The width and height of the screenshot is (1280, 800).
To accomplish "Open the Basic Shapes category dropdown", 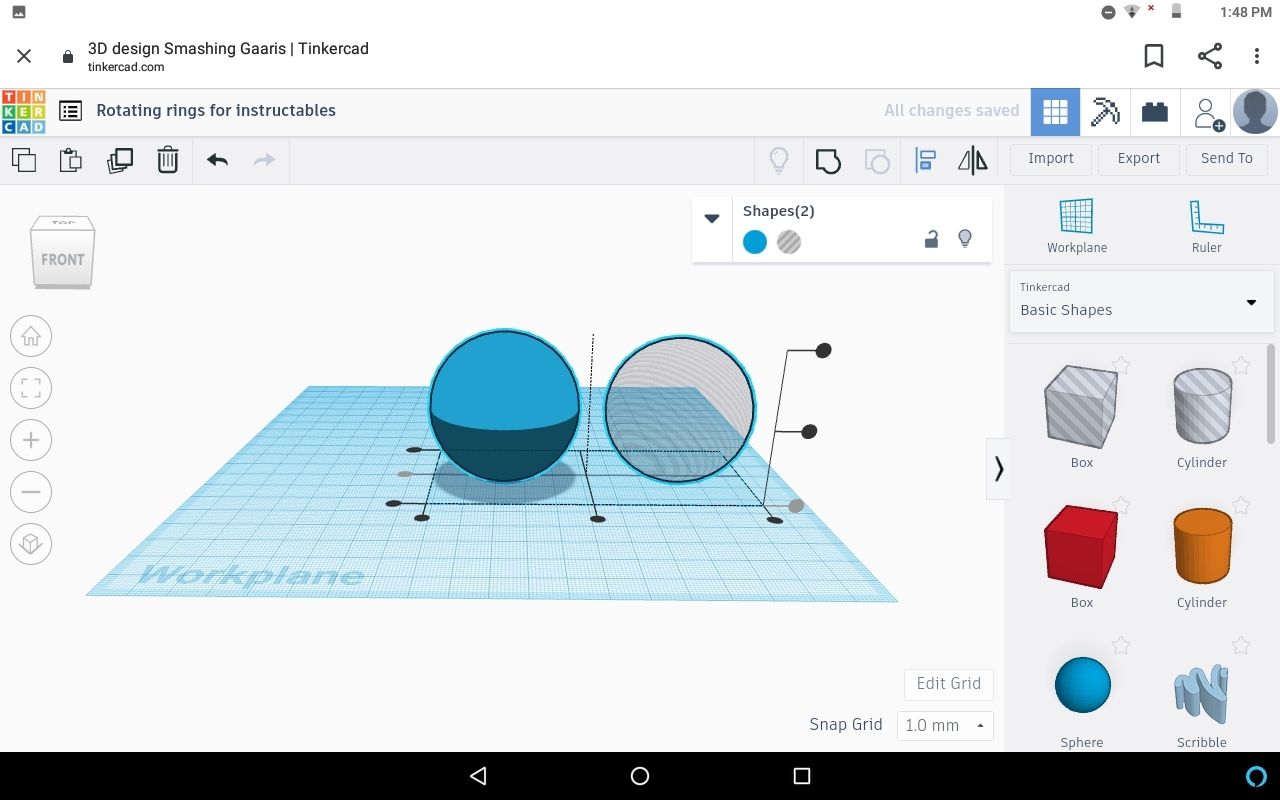I will click(x=1141, y=300).
